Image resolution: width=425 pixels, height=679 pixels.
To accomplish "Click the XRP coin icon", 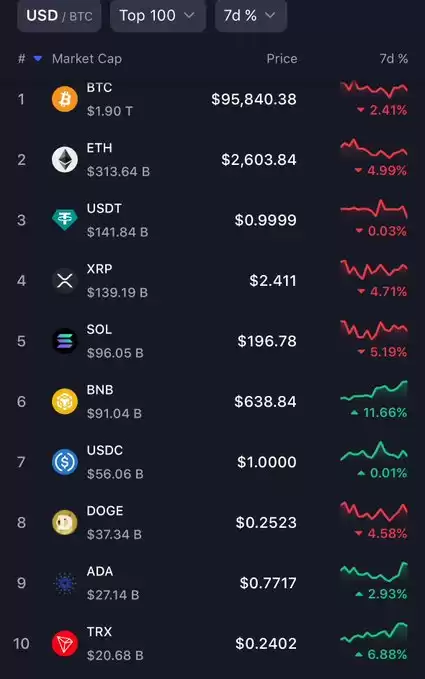I will pyautogui.click(x=65, y=281).
